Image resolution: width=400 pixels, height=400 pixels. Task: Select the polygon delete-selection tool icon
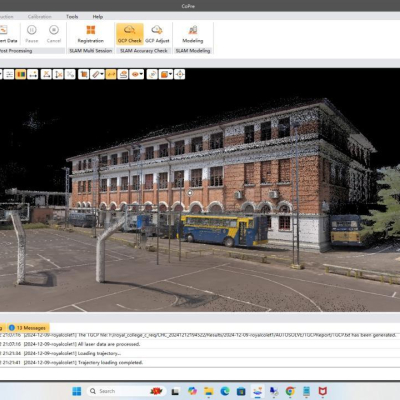coord(58,74)
